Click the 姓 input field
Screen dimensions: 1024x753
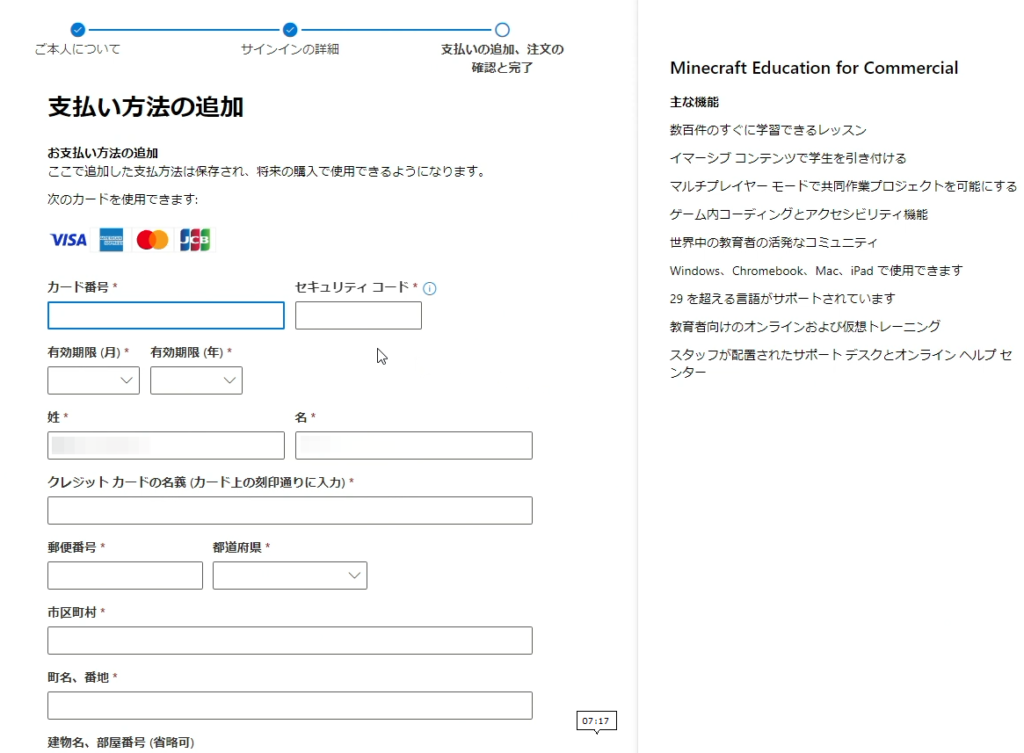point(166,446)
